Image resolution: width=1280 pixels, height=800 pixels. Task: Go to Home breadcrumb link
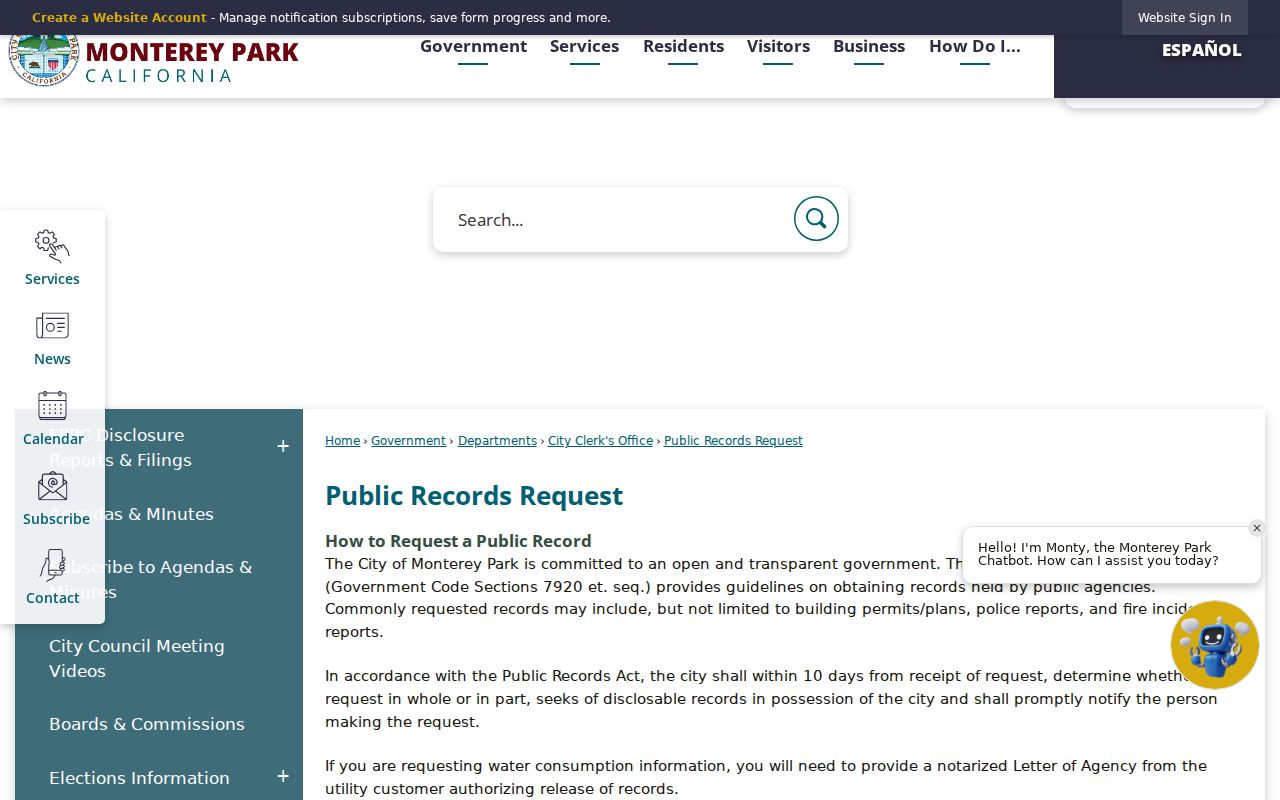point(342,441)
